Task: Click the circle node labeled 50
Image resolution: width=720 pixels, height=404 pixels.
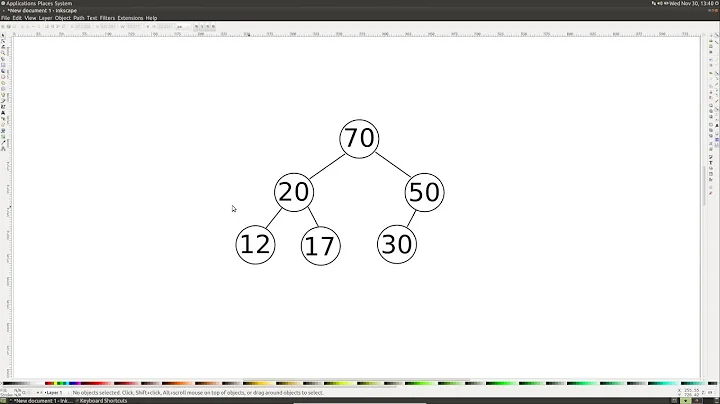Action: pos(424,192)
